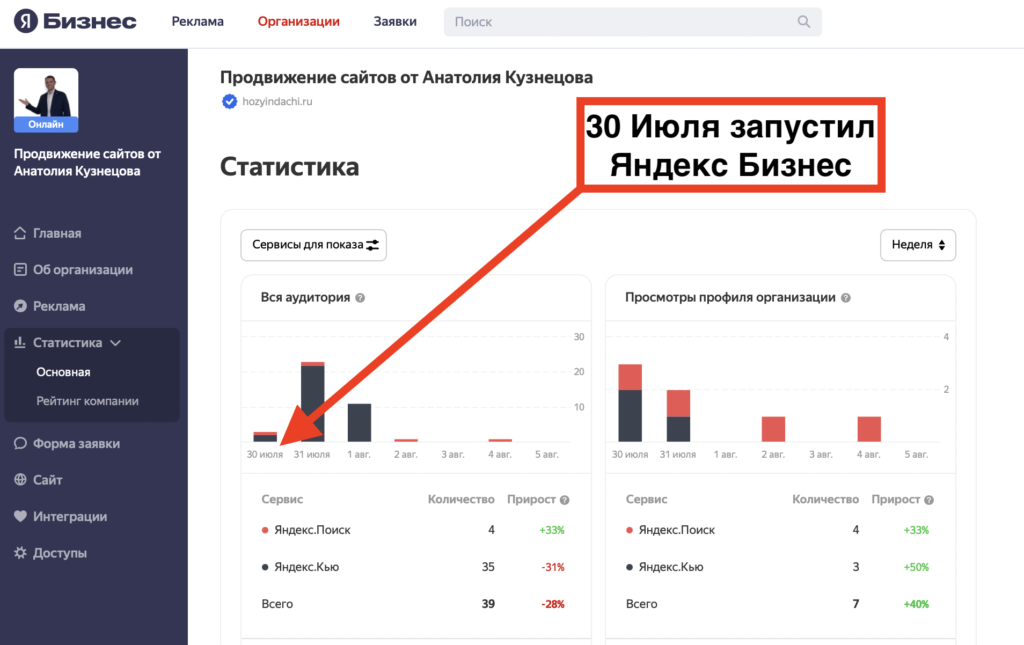This screenshot has width=1024, height=645.
Task: Click 2 авг. bar in Просмотры профиля chart
Action: click(x=773, y=429)
